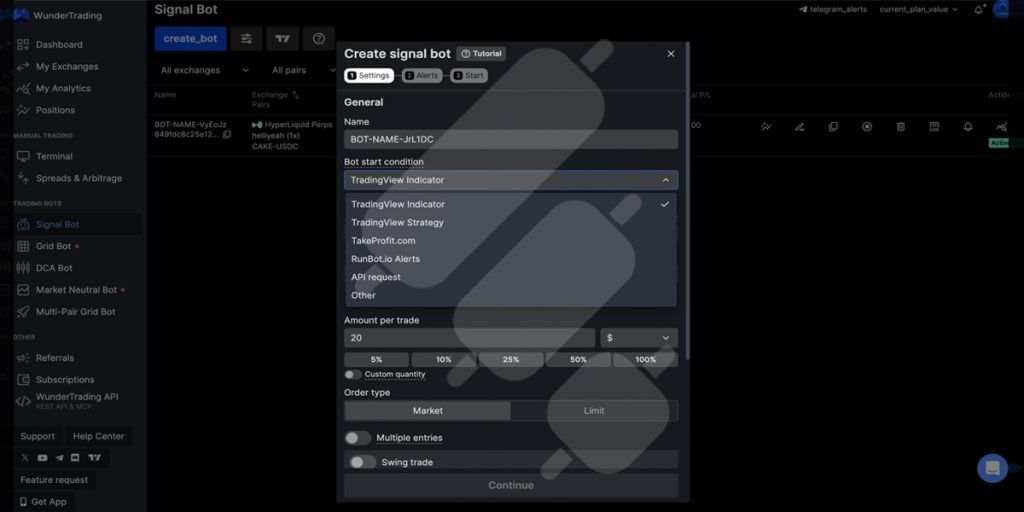Click the WunderTrading API code icon
1024x512 pixels.
point(24,401)
